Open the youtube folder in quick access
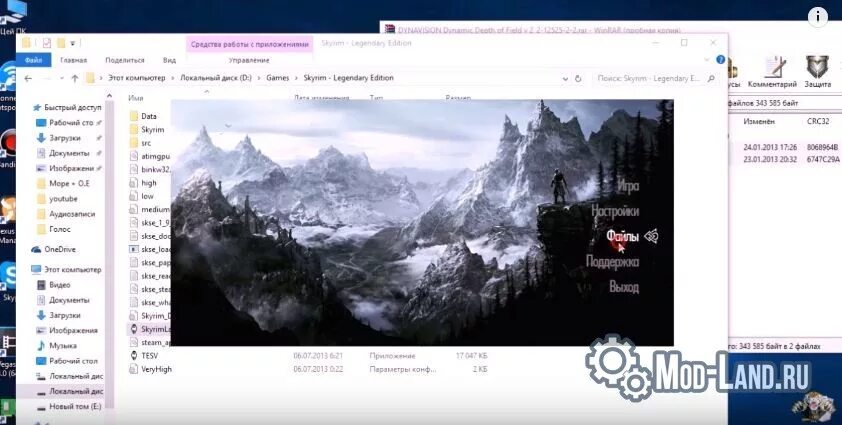The width and height of the screenshot is (842, 425). [57, 199]
